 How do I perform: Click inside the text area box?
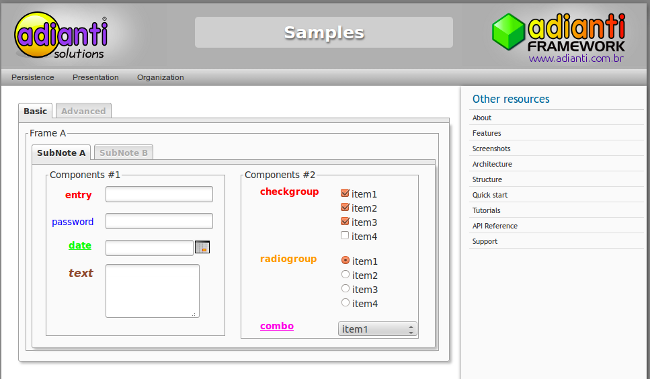152,291
